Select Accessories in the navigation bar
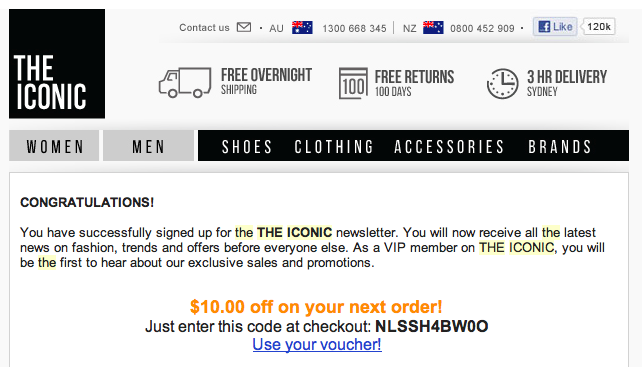Image resolution: width=642 pixels, height=367 pixels. [449, 147]
